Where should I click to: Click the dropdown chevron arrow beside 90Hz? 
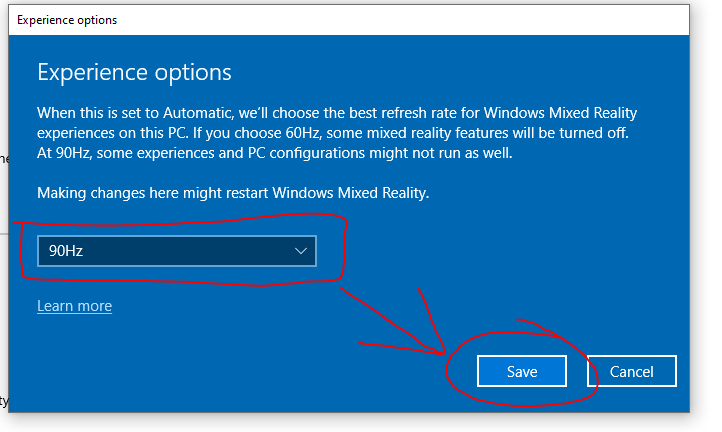click(x=301, y=251)
